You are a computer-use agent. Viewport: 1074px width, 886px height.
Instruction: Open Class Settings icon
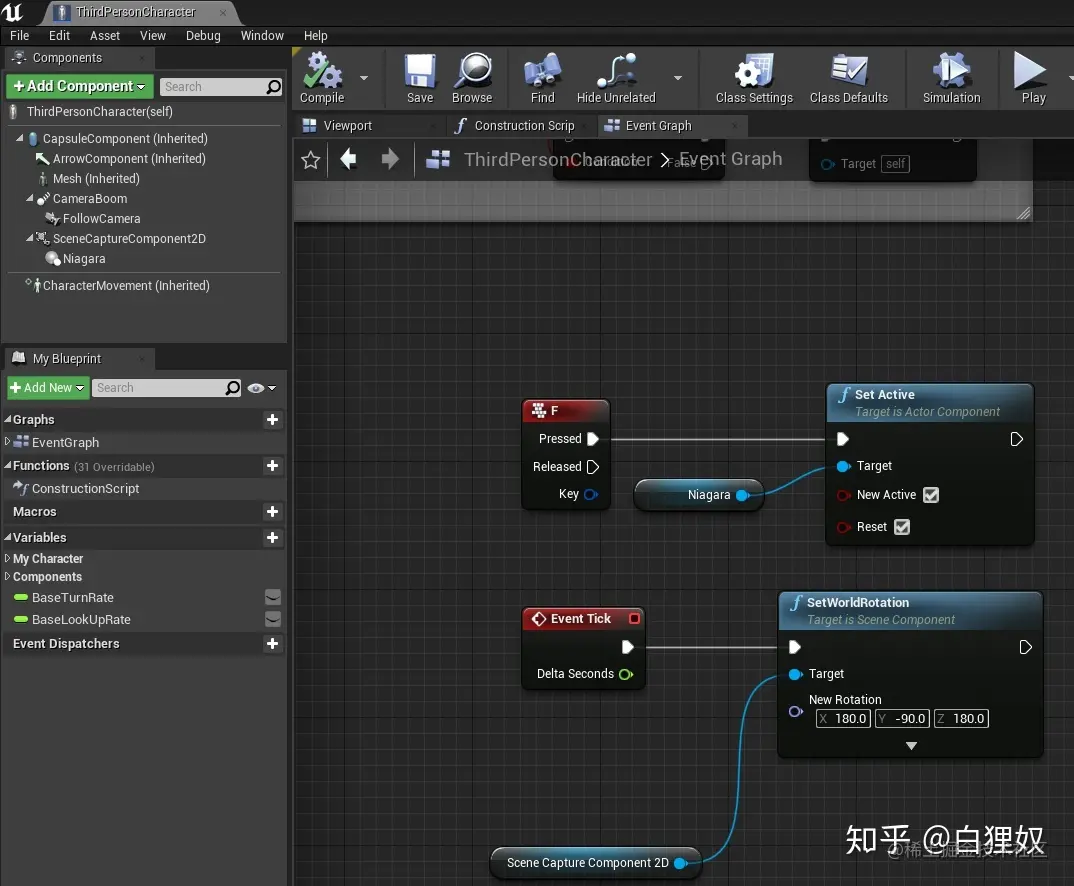point(754,71)
